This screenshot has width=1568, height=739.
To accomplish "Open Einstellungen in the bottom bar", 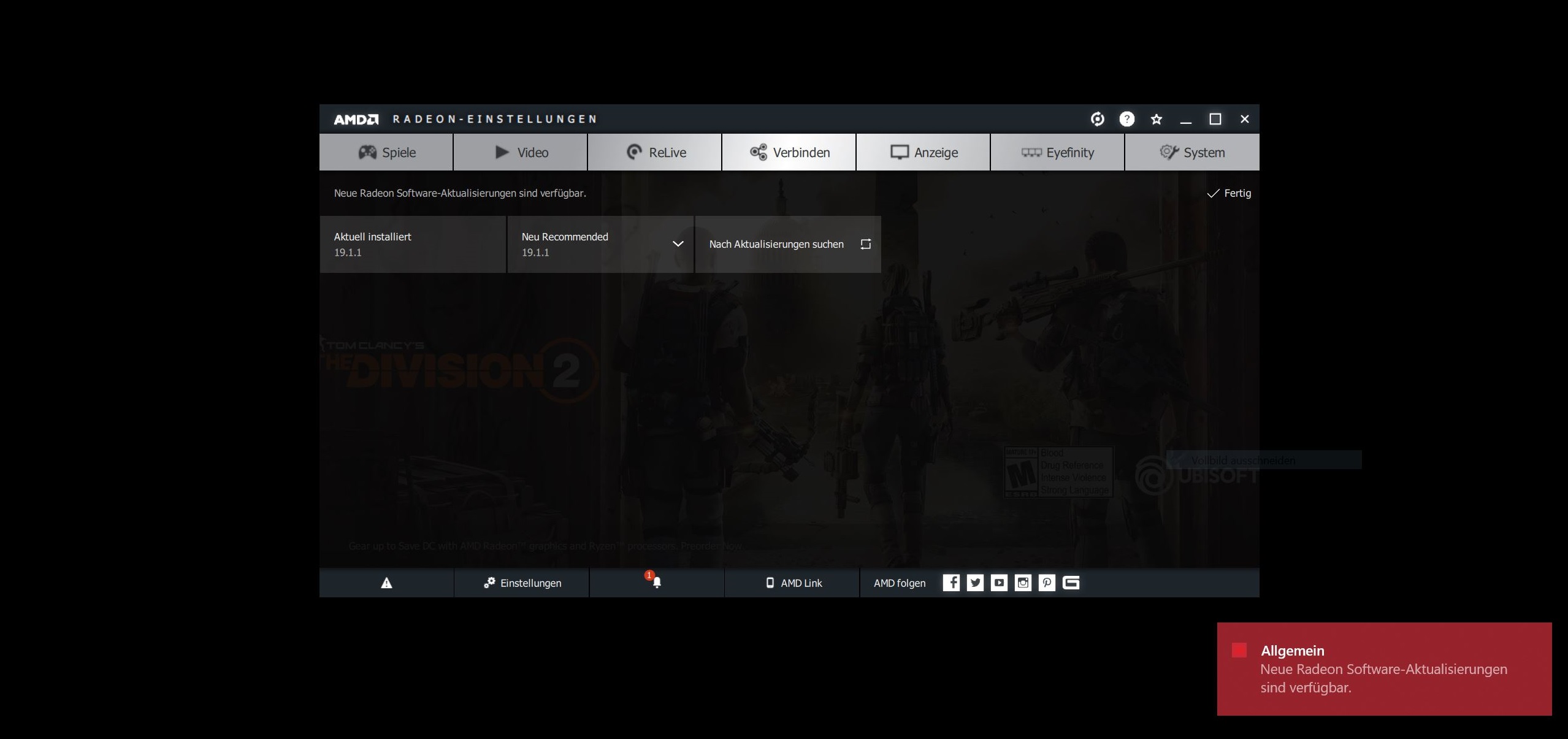I will (x=522, y=583).
